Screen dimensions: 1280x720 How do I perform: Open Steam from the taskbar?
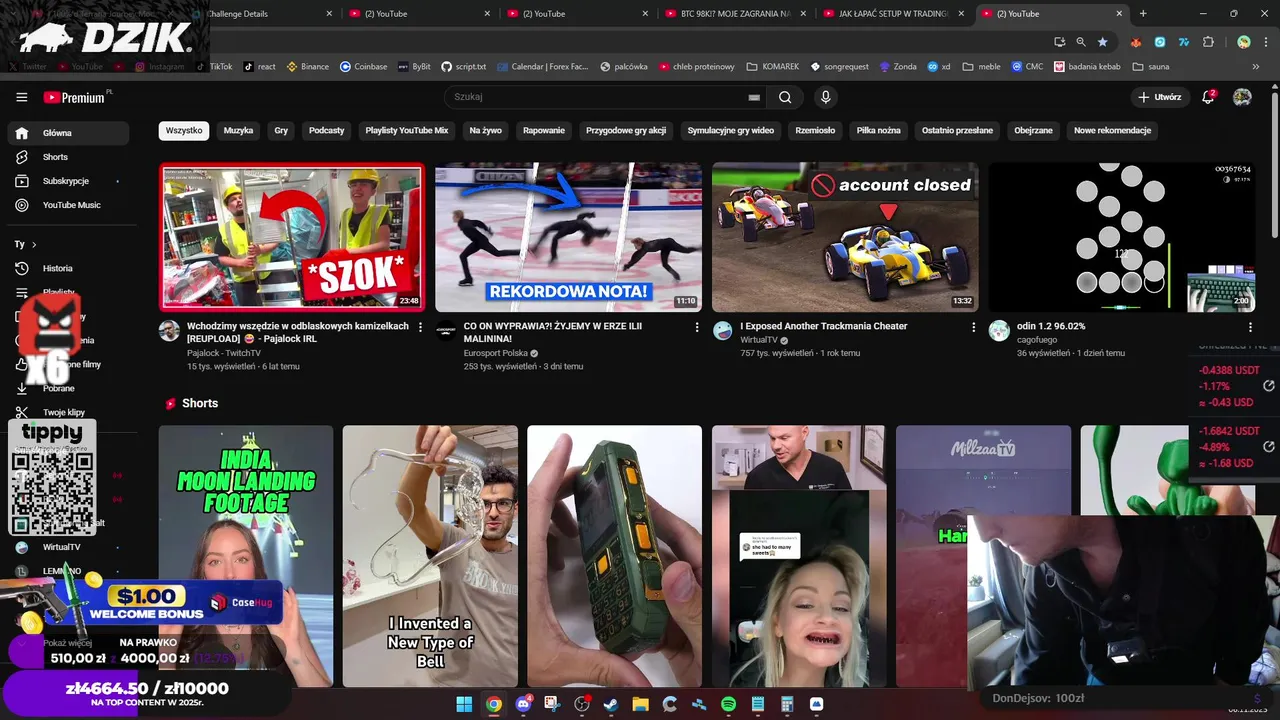click(x=611, y=704)
